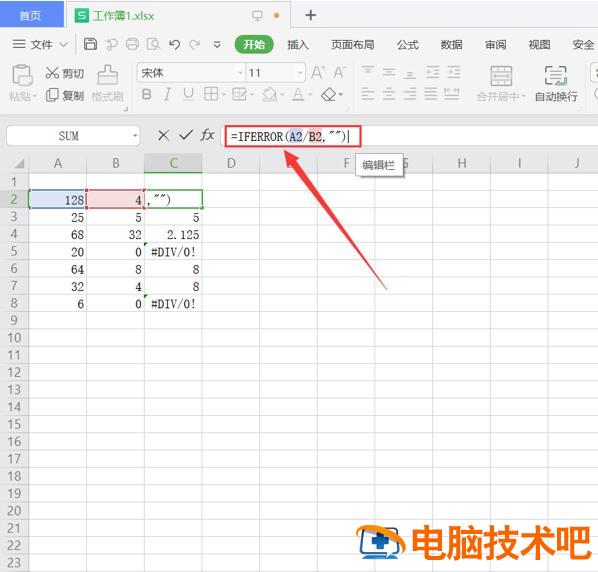Expand the Name Box SUM dropdown
The image size is (598, 572).
click(135, 136)
